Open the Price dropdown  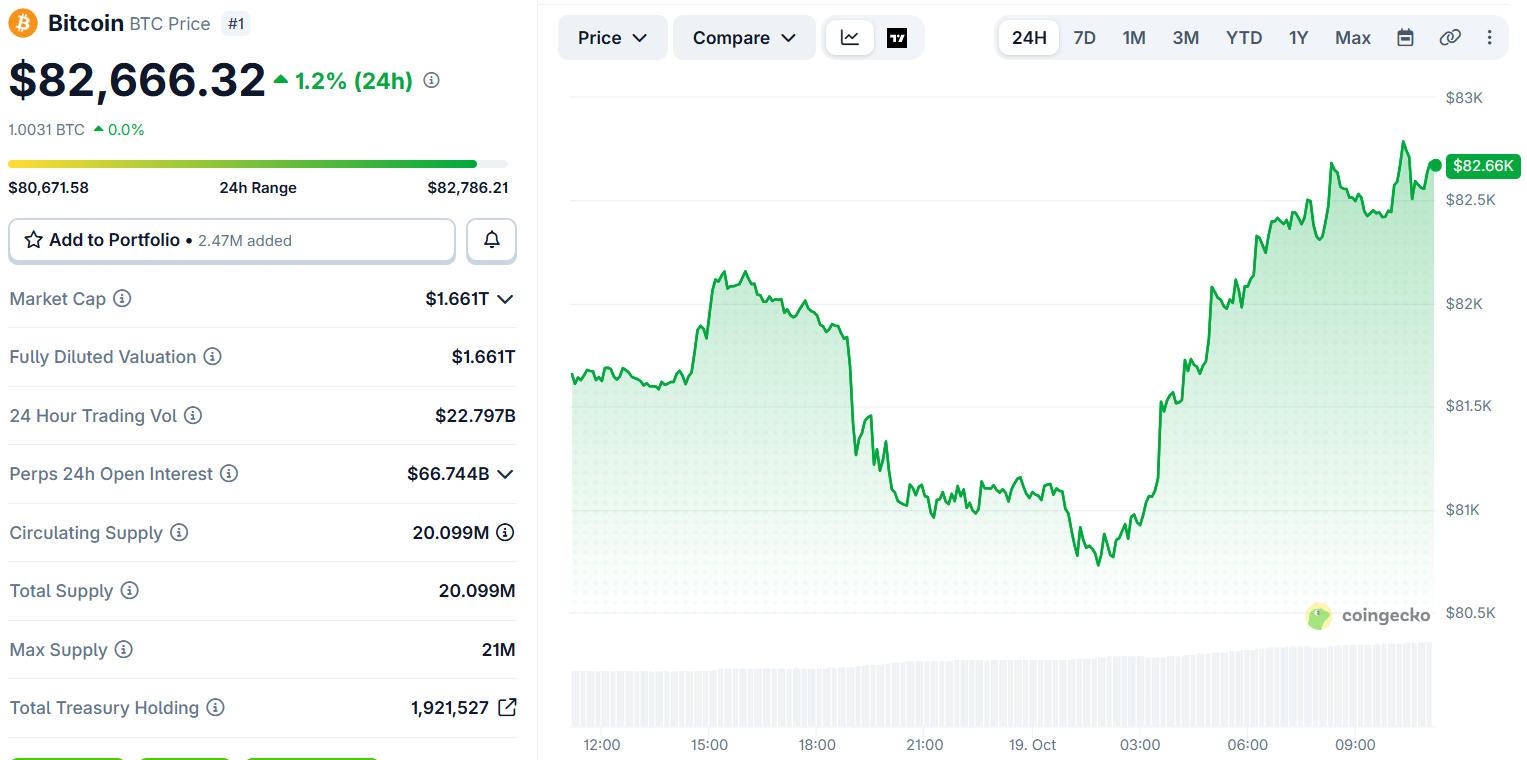612,38
